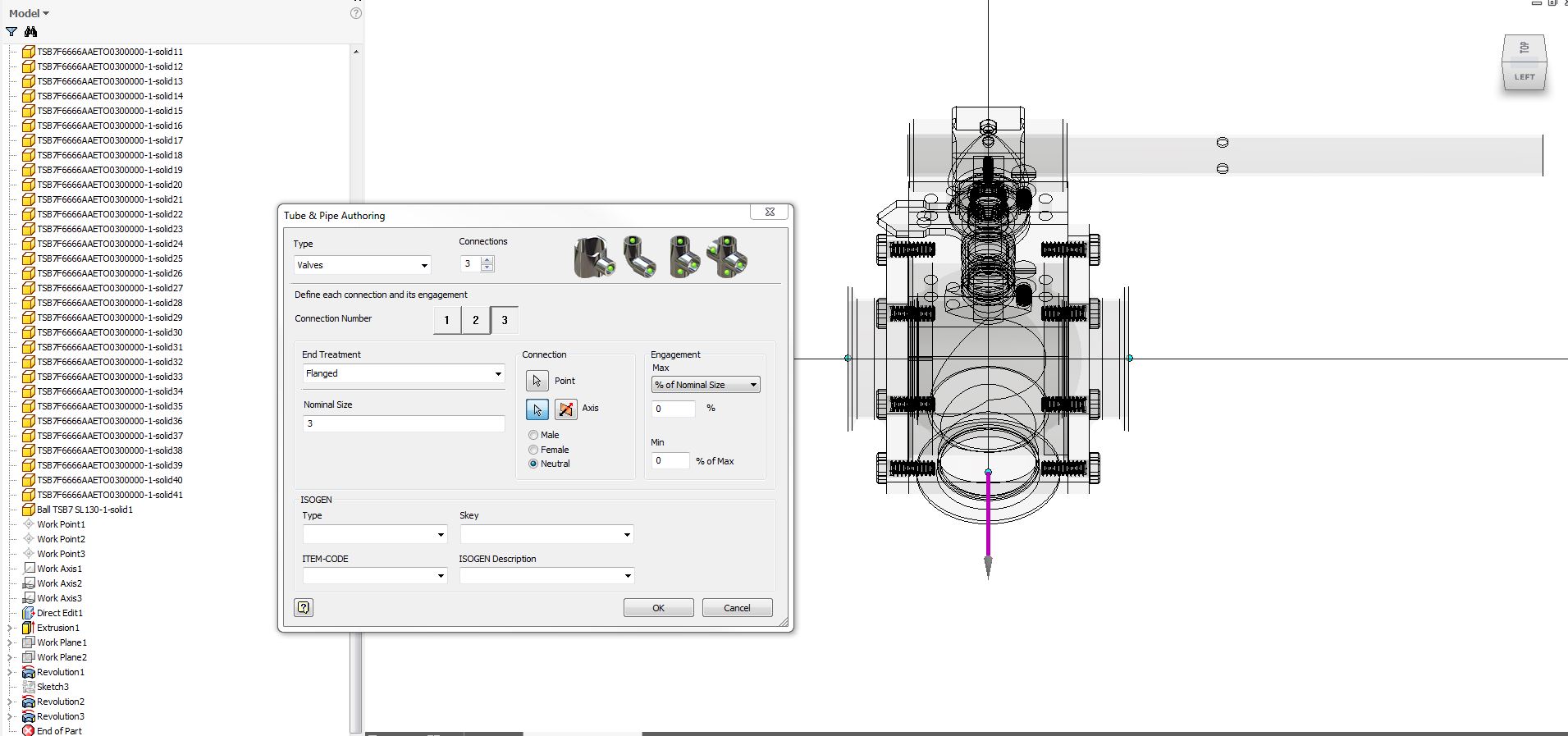Click the End of Part marker
Image resolution: width=1568 pixels, height=736 pixels.
[x=59, y=731]
